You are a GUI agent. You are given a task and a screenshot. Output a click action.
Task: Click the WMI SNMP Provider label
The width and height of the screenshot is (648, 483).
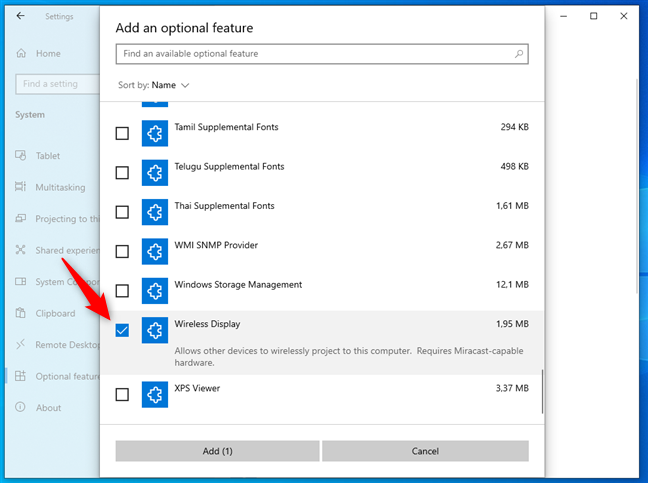pyautogui.click(x=216, y=245)
